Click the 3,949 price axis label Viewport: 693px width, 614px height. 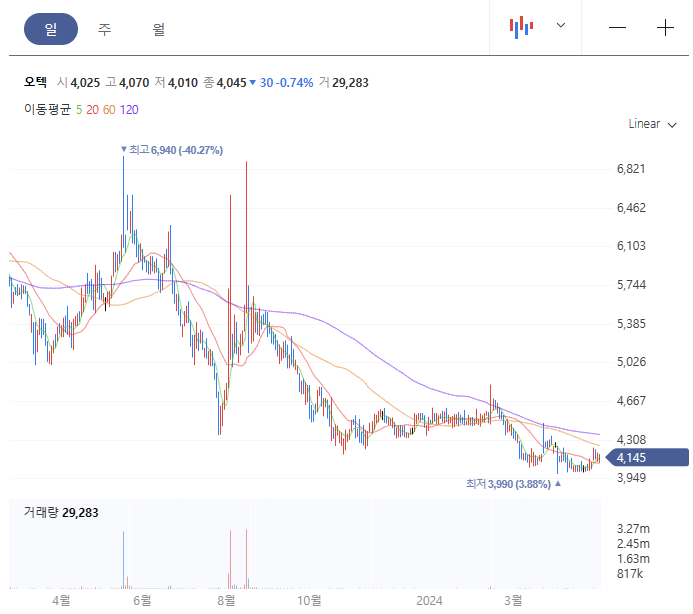[x=631, y=478]
